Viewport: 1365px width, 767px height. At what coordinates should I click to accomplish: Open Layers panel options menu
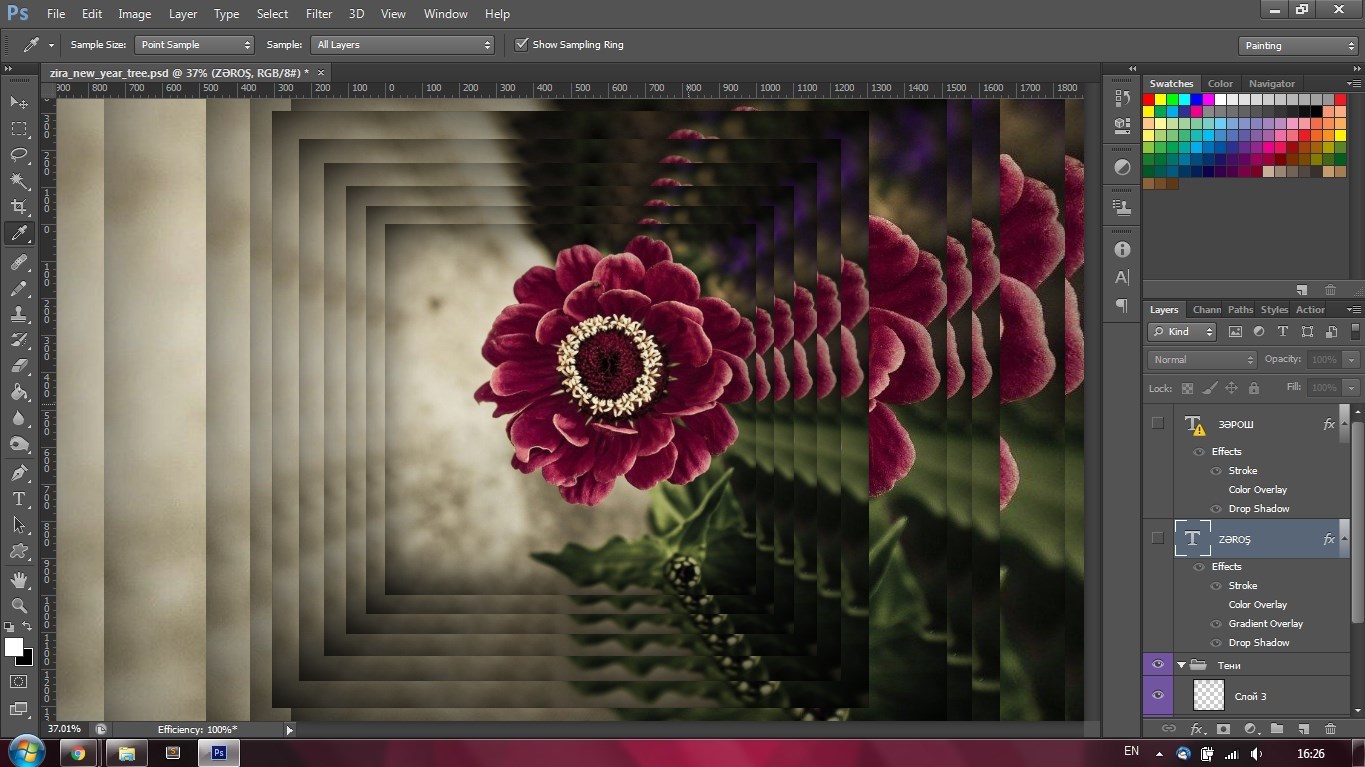pos(1353,310)
